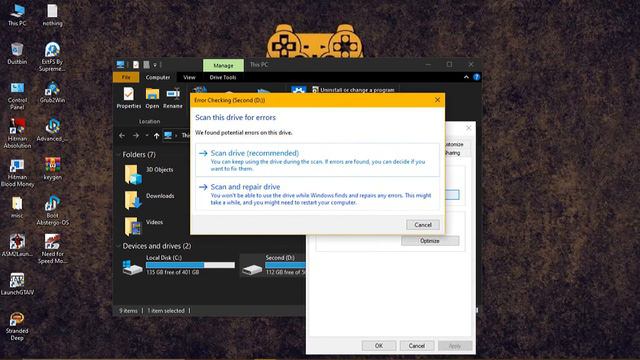This screenshot has width=640, height=360.
Task: Select the Local Disk (C:) drive
Action: 179,265
